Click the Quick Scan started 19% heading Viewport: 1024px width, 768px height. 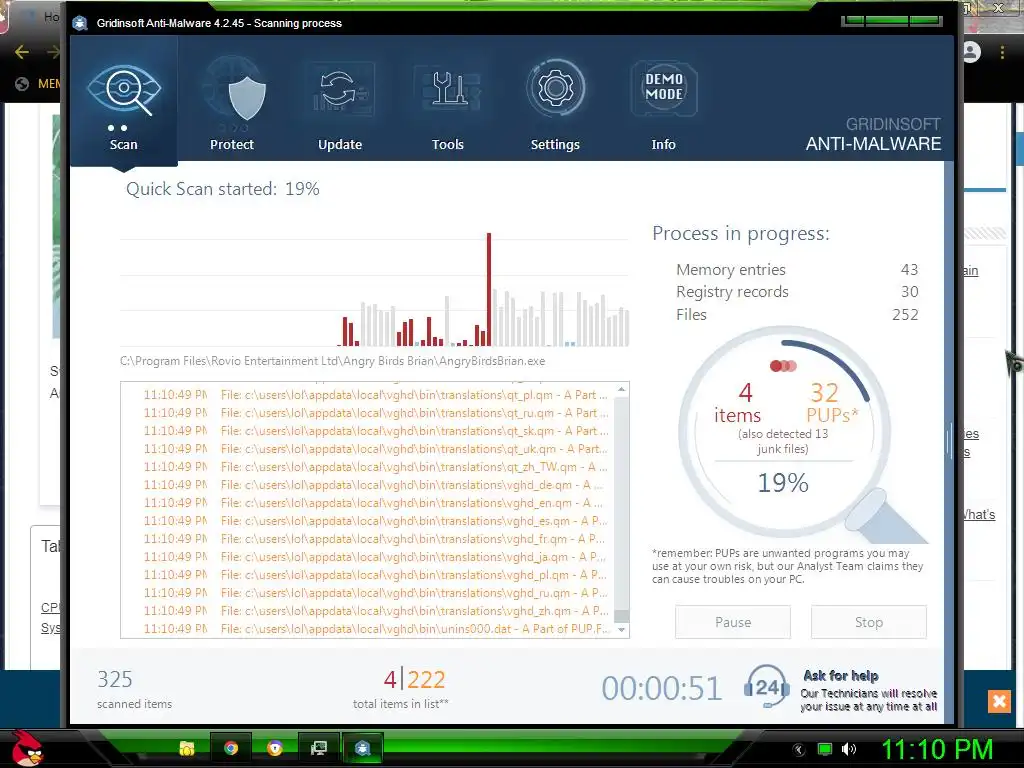(x=223, y=189)
